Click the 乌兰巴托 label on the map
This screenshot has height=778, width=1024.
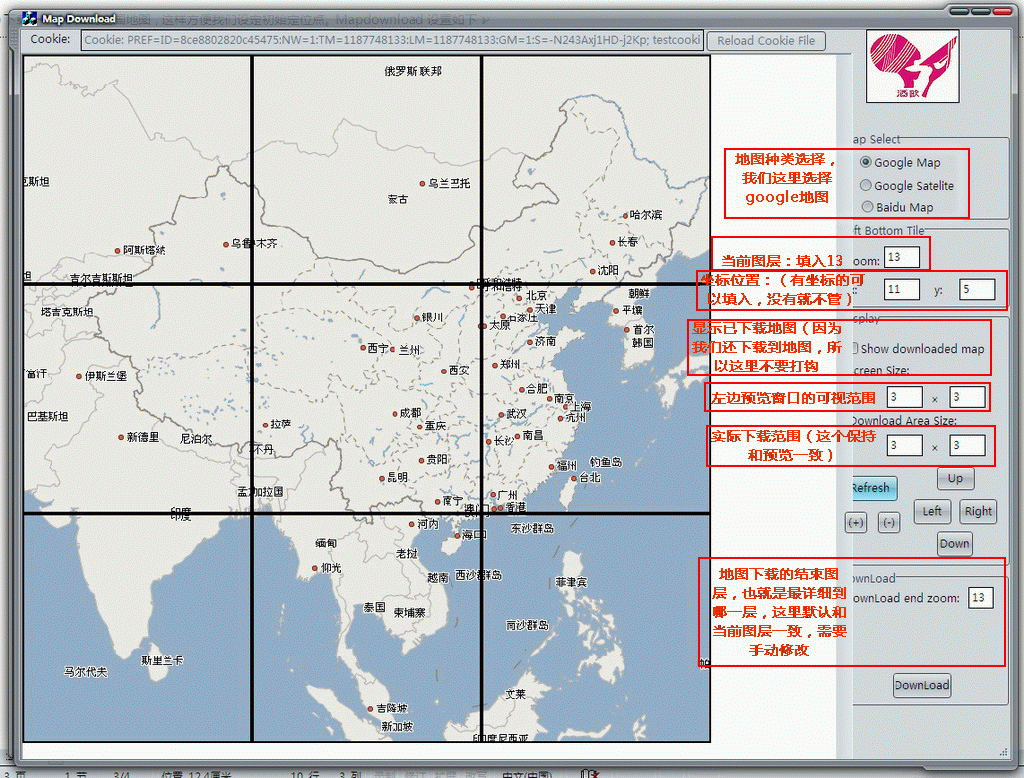449,184
